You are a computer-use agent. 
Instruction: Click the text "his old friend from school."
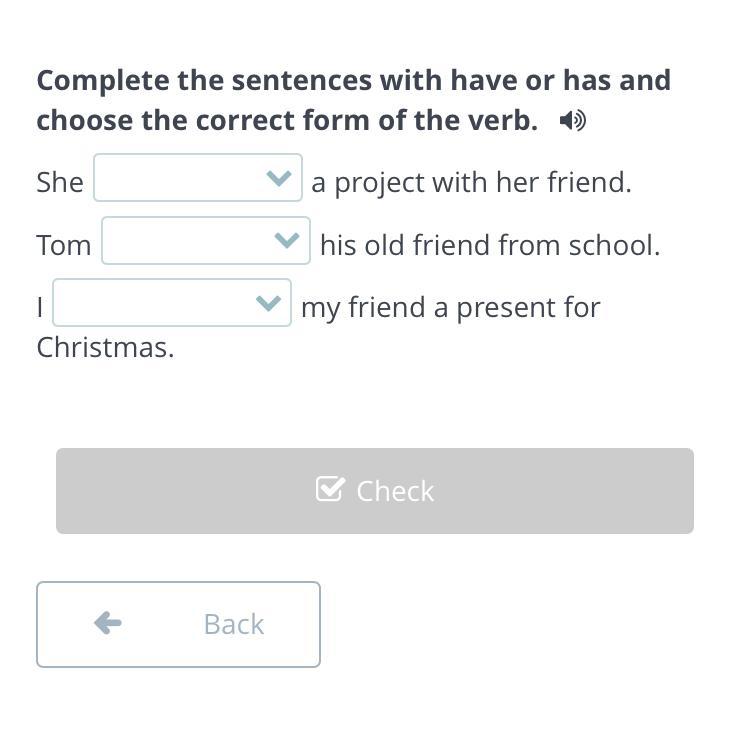click(490, 245)
